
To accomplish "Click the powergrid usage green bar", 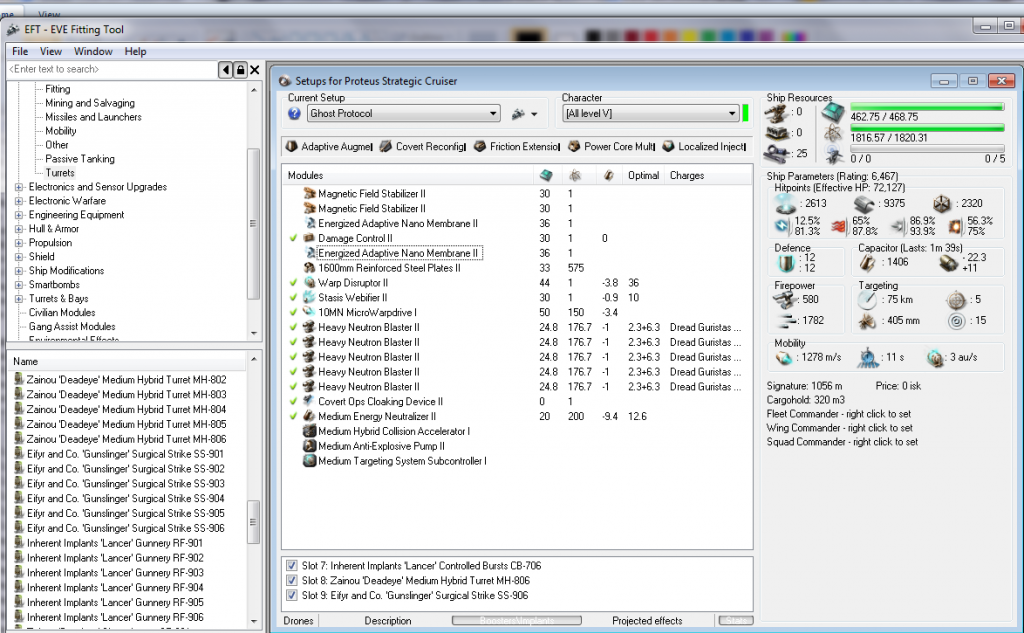I will (927, 128).
